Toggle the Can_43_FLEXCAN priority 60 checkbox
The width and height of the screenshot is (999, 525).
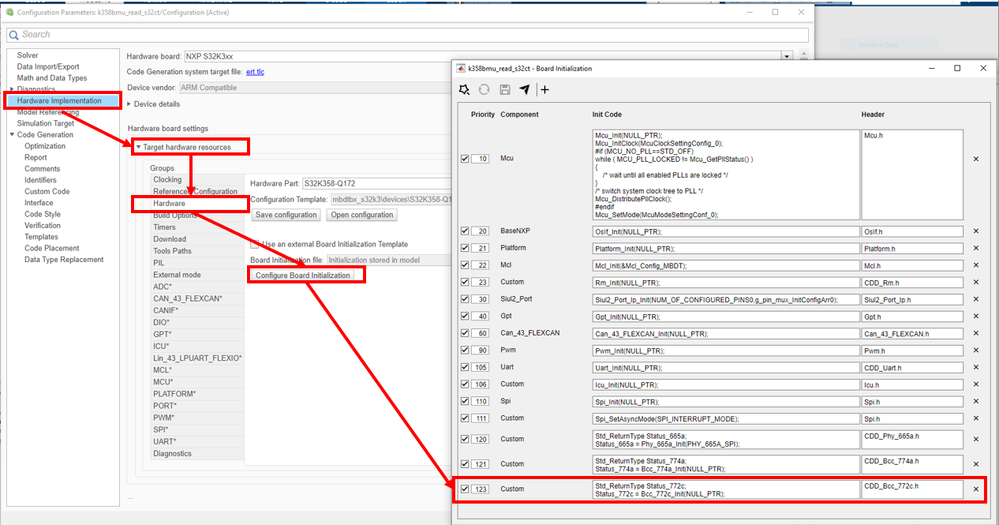pos(464,333)
